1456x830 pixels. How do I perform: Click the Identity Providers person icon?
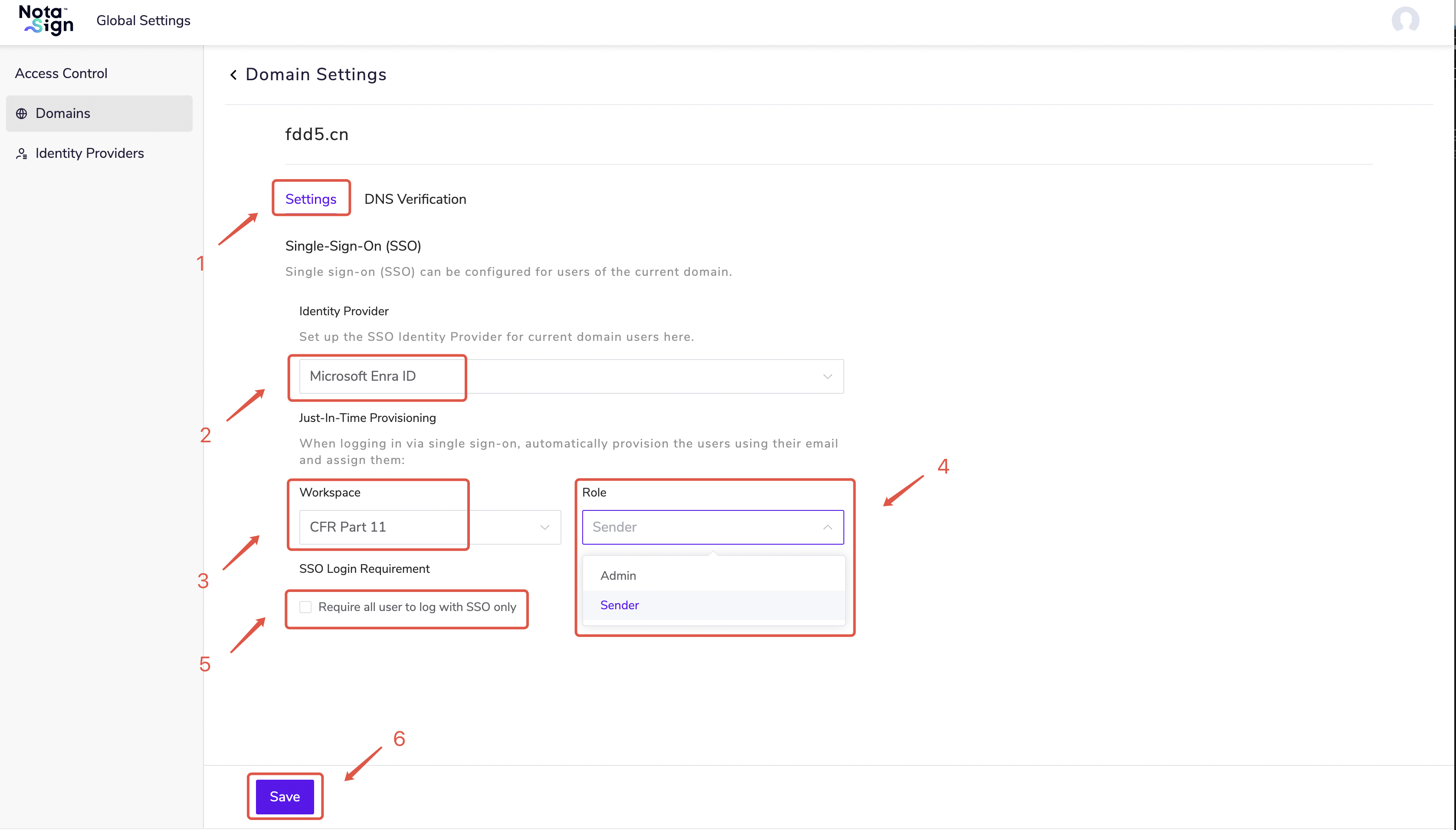click(22, 154)
